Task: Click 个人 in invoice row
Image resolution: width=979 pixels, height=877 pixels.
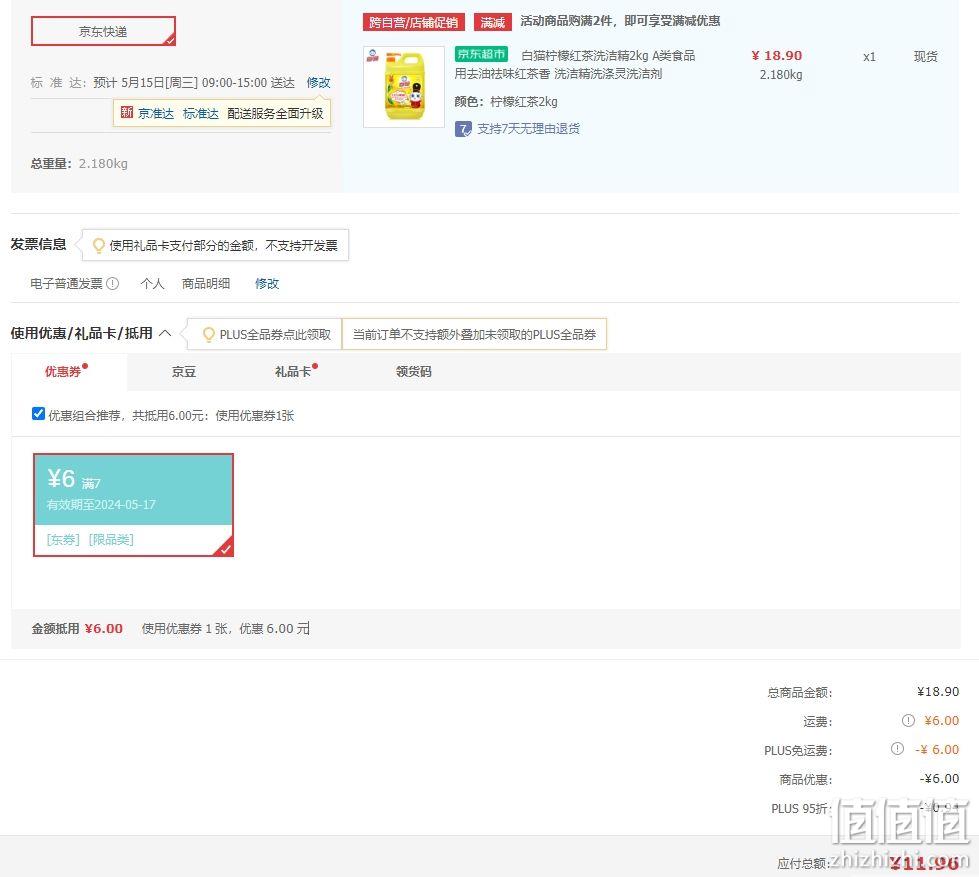Action: coord(152,283)
